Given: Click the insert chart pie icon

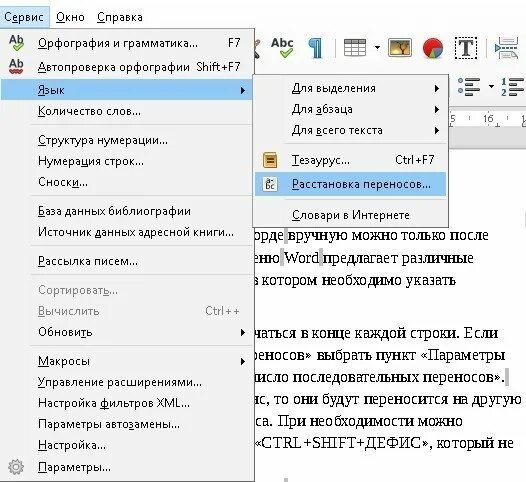Looking at the screenshot, I should pyautogui.click(x=433, y=48).
